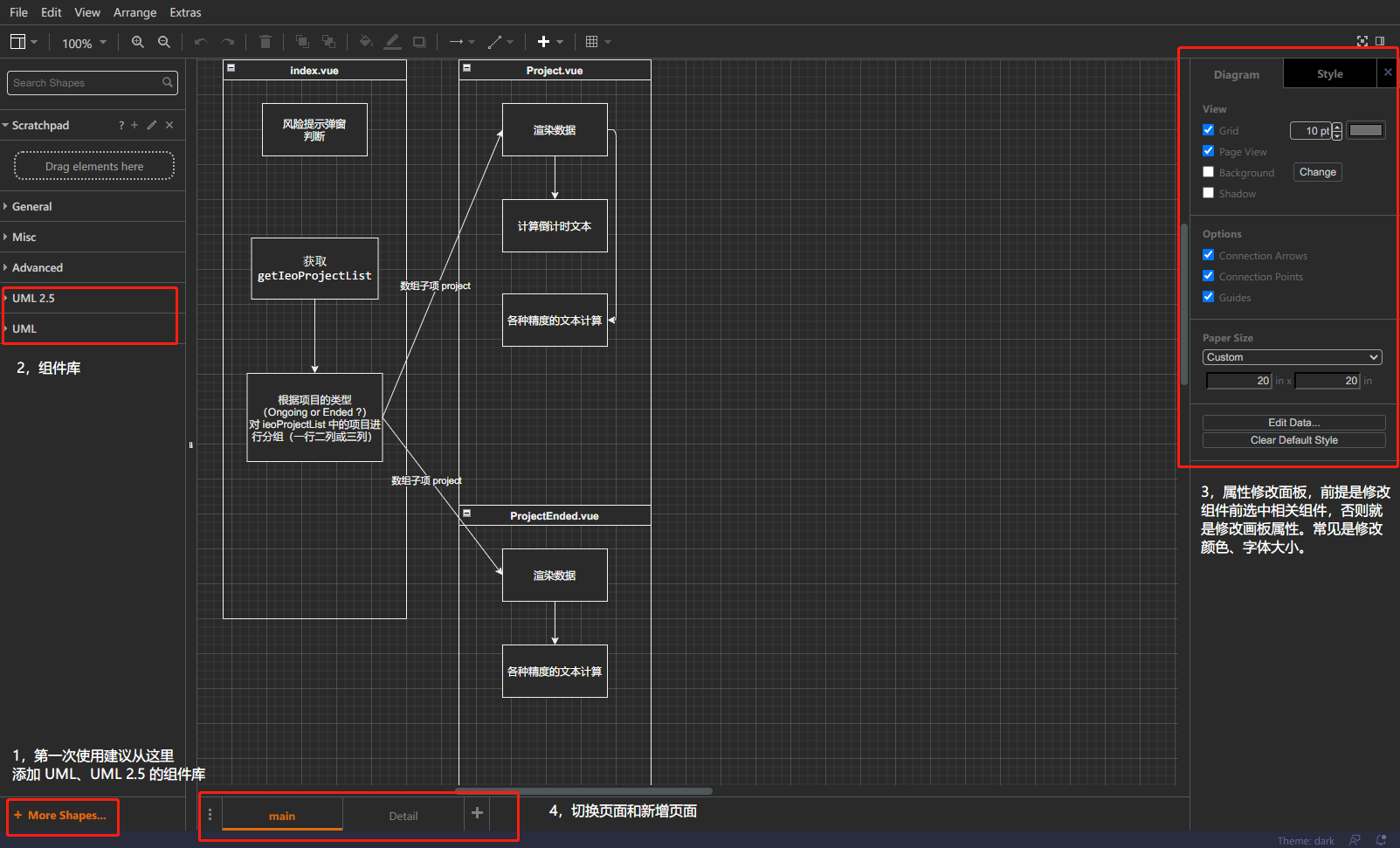Open the Paper Size Custom dropdown
The width and height of the screenshot is (1400, 848).
coord(1293,357)
